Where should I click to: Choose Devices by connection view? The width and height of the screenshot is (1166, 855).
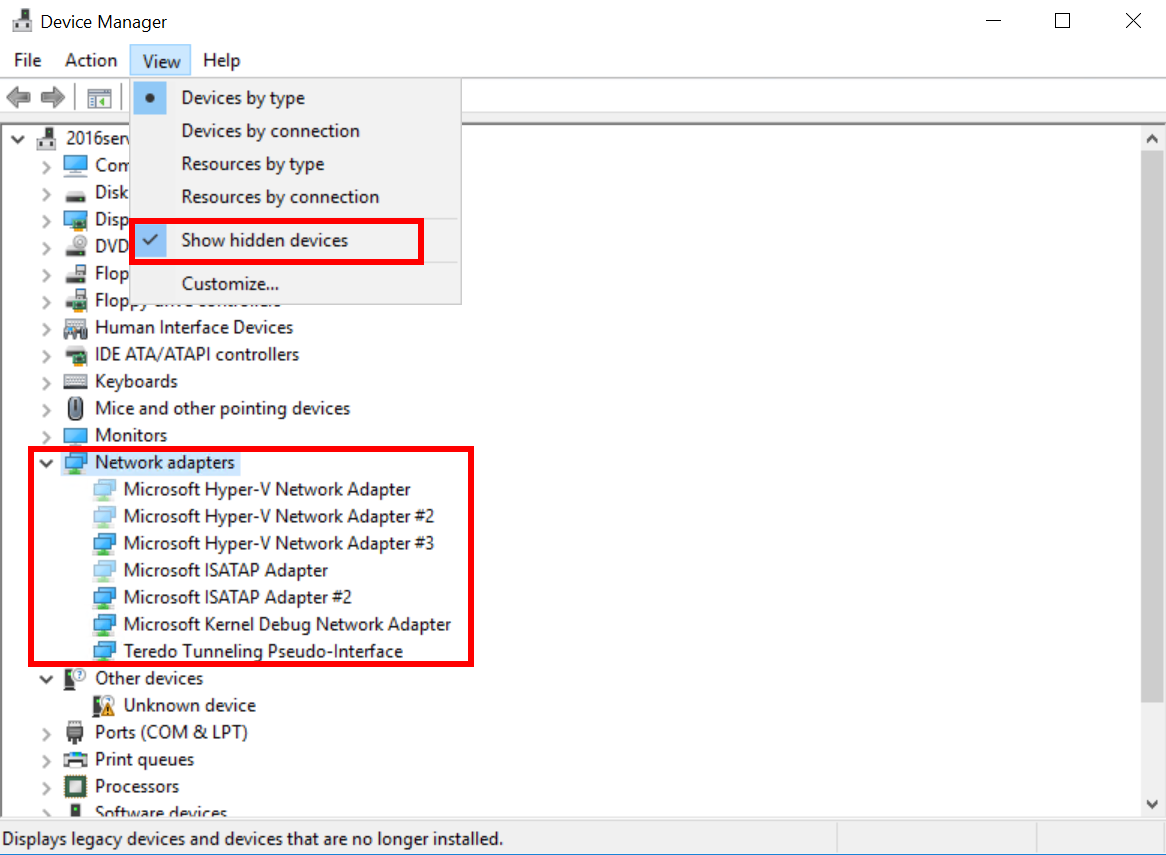click(270, 131)
